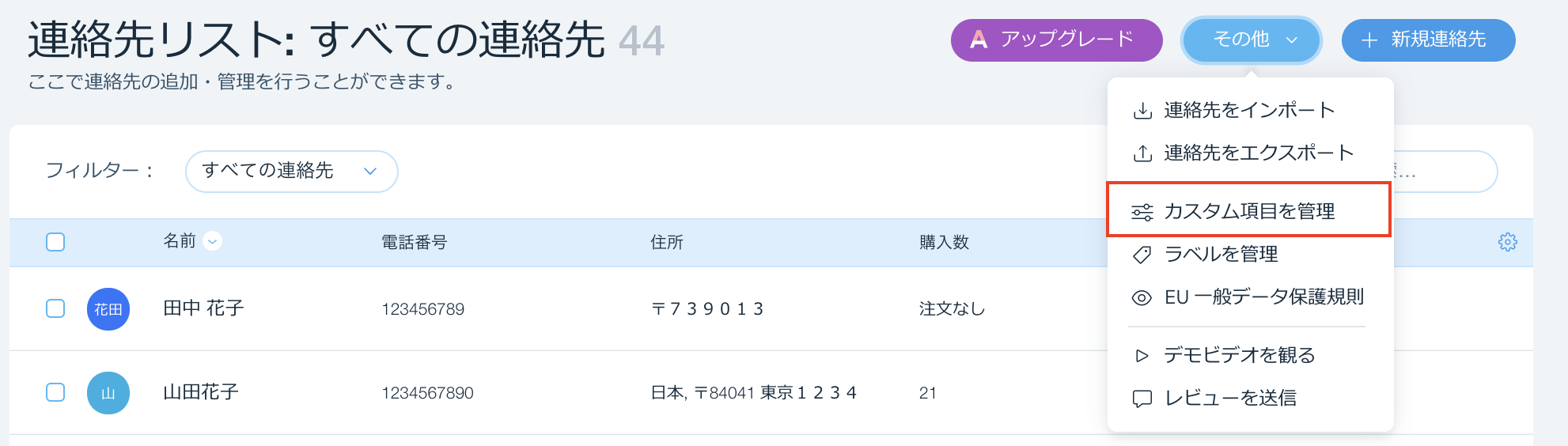Click the export contacts upload icon
The image size is (1568, 446).
pyautogui.click(x=1142, y=153)
